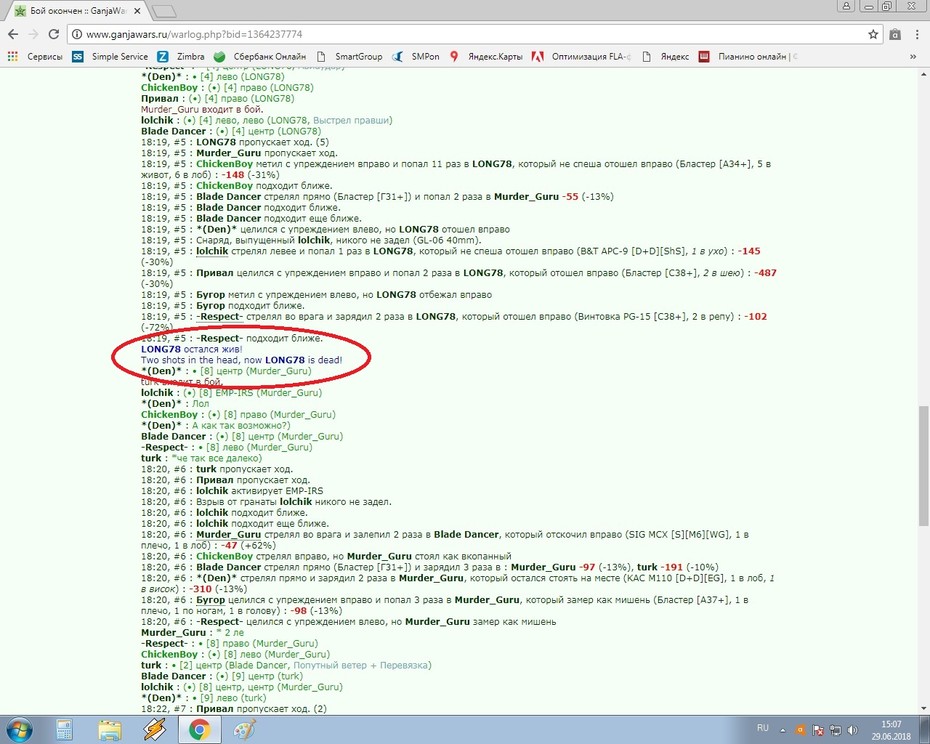
Task: Open the Яндекс bookmark
Action: pos(665,56)
